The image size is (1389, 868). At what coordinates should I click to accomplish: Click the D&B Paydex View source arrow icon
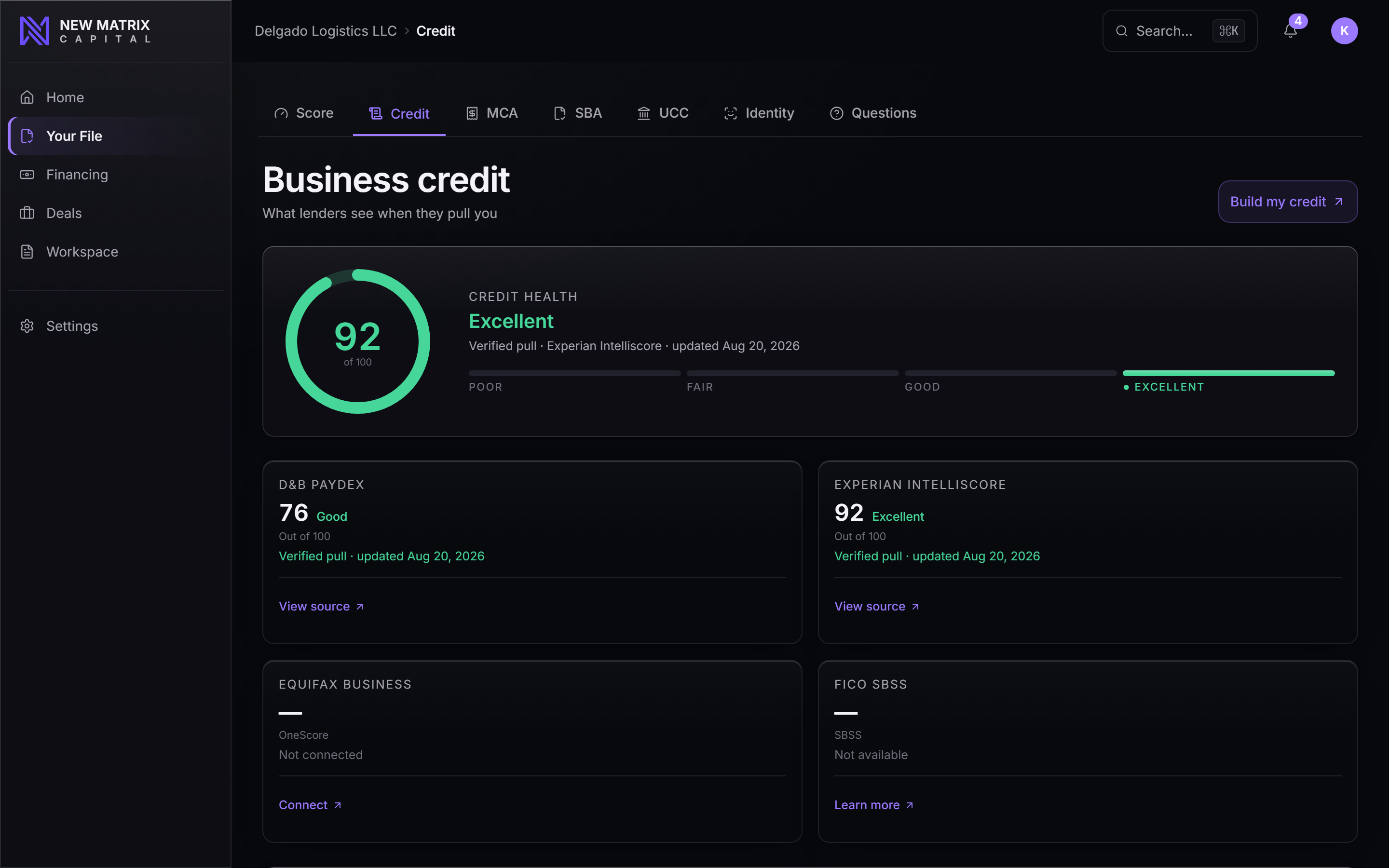tap(360, 607)
